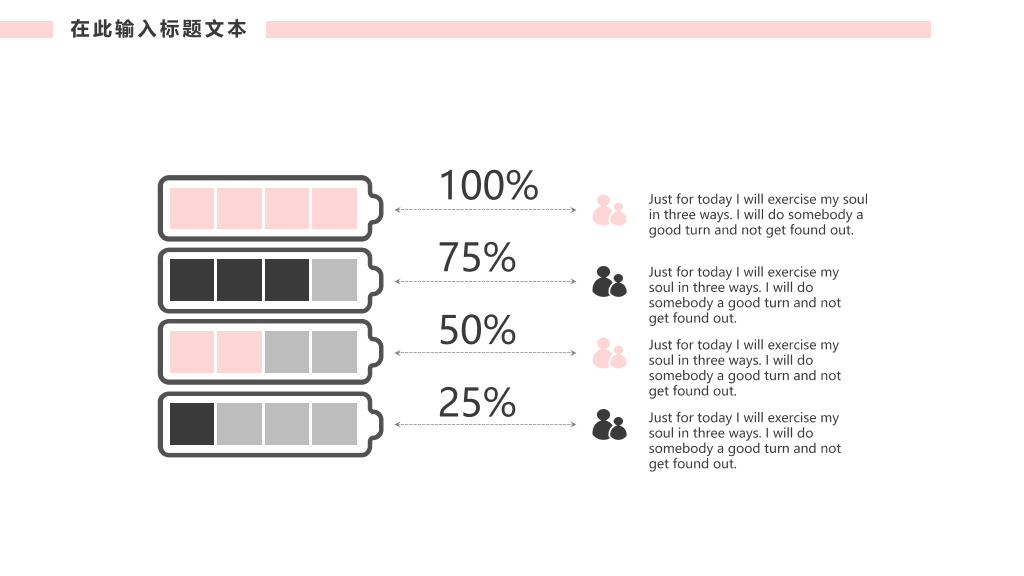Select the pink people icon beside 100%
This screenshot has width=1024, height=576.
[609, 210]
